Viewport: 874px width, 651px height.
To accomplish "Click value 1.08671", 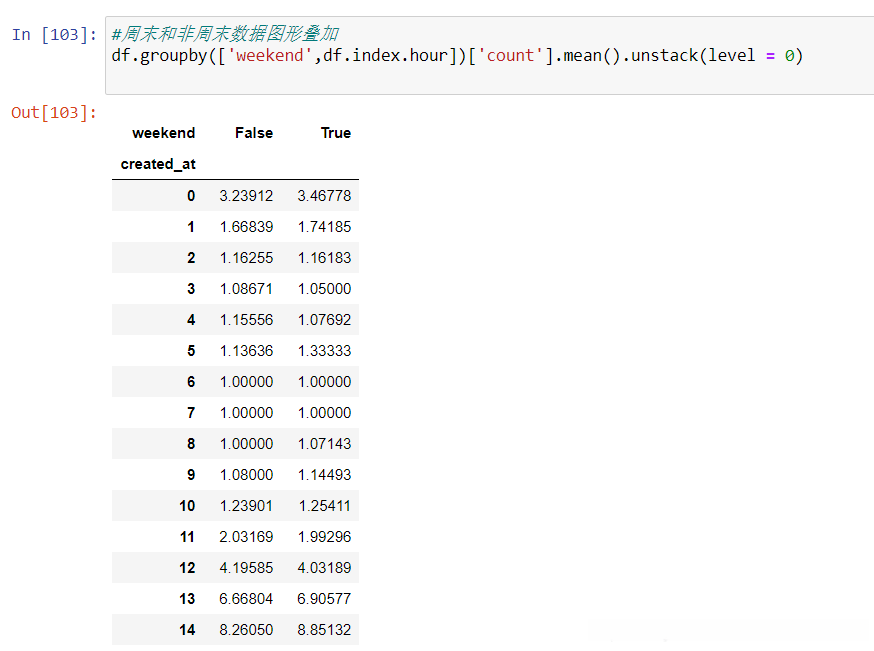I will [x=246, y=289].
